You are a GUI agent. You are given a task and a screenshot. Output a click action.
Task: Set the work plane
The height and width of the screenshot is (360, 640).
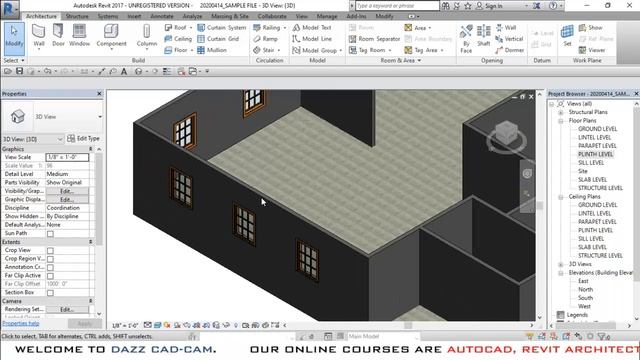coord(567,36)
